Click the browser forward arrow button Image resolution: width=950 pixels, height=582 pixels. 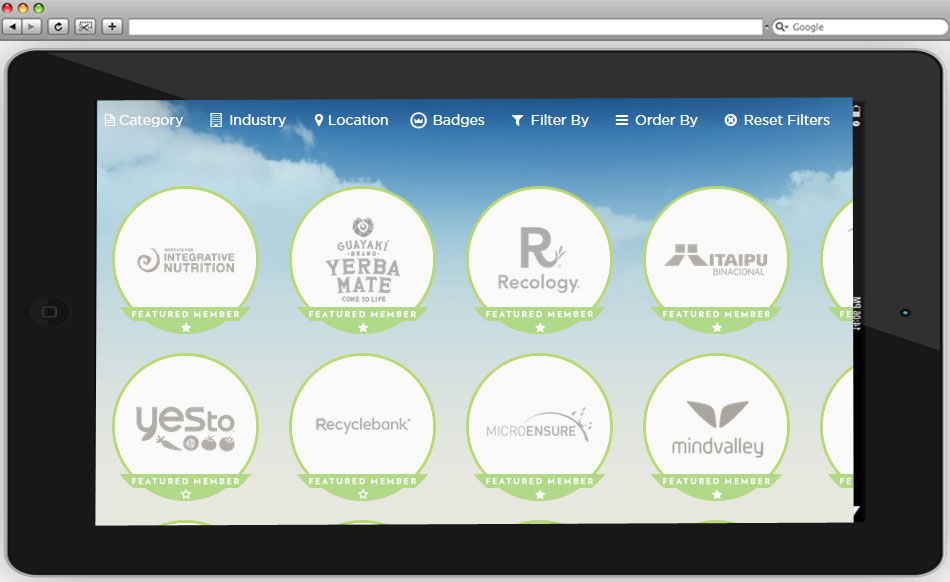click(x=33, y=27)
